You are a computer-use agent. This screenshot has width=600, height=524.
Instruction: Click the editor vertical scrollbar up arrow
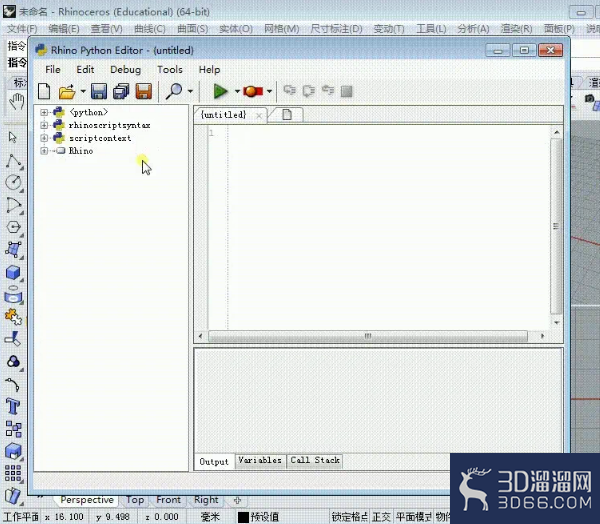[557, 132]
